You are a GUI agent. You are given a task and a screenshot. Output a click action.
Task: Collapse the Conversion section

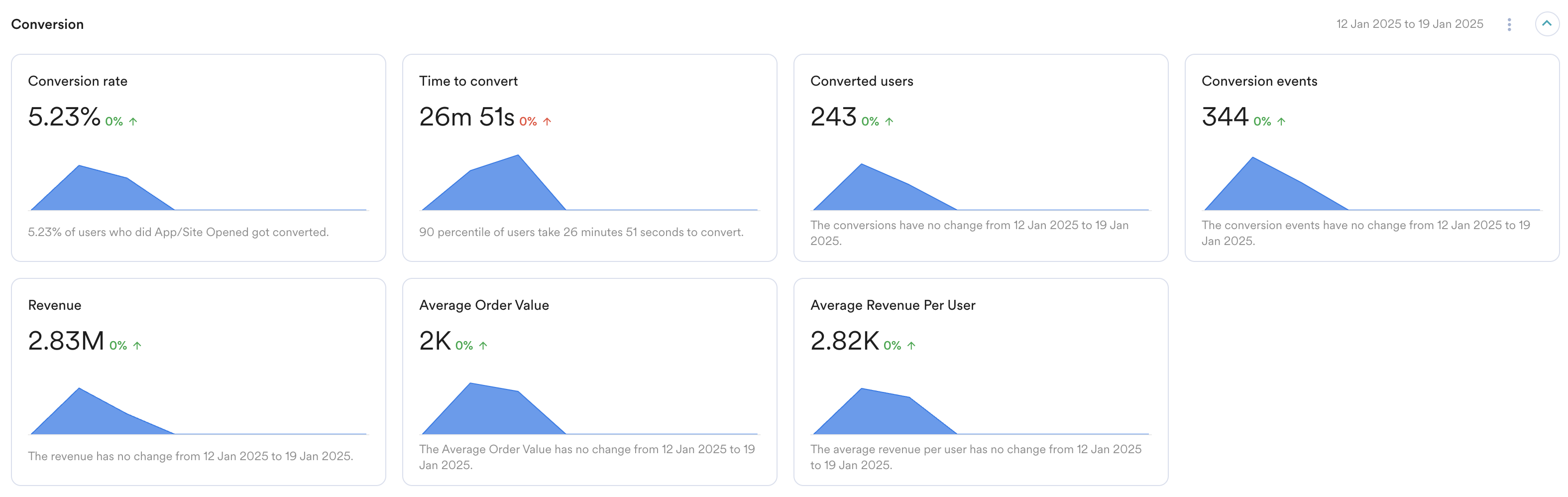click(x=1546, y=24)
